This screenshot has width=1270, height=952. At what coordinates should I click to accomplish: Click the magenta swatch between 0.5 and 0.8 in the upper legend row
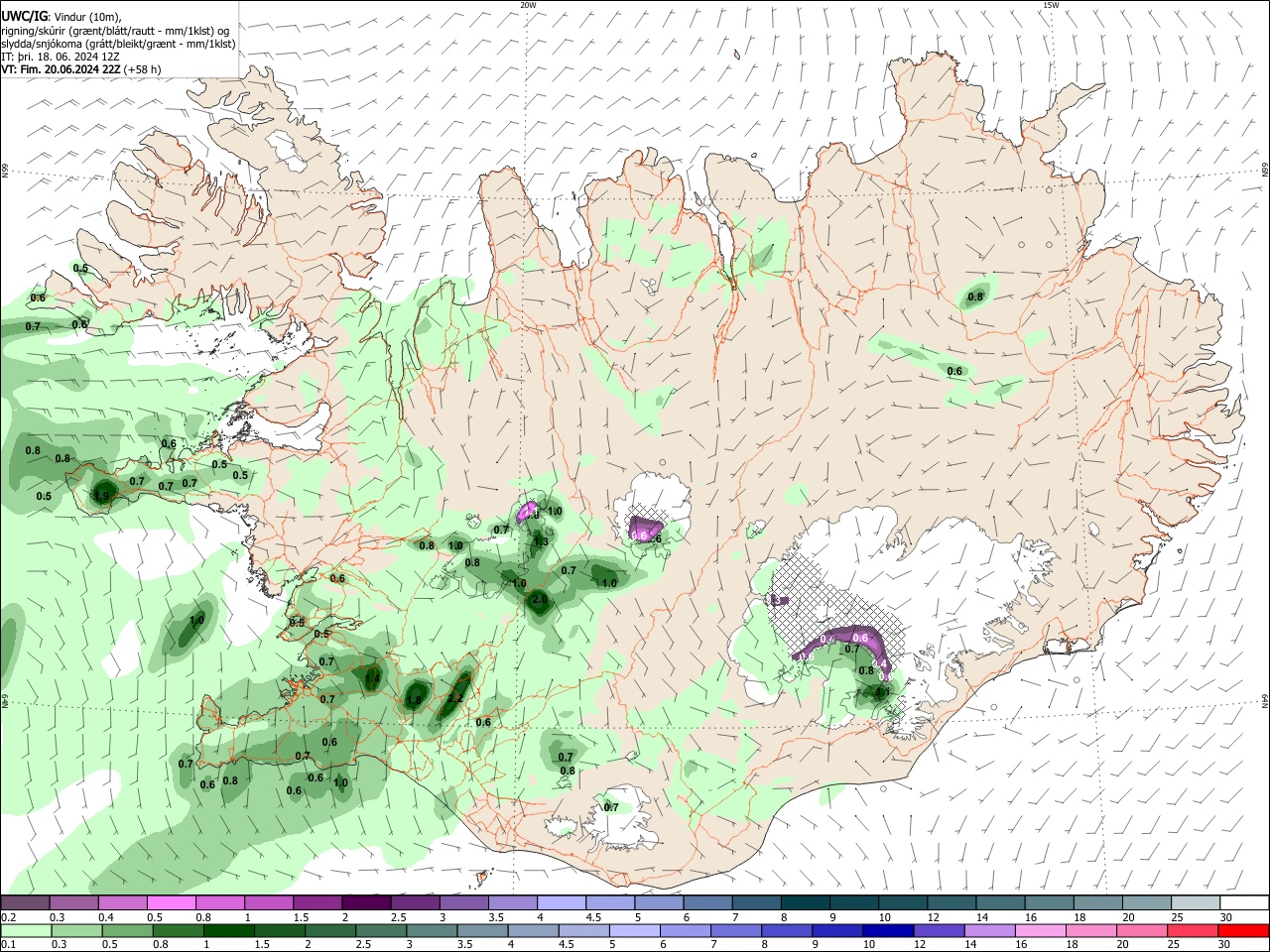(171, 903)
